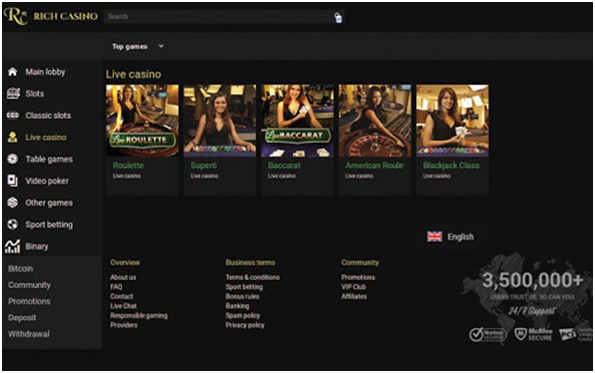Open the Bitcoin sidebar item
The image size is (595, 373).
coord(20,269)
